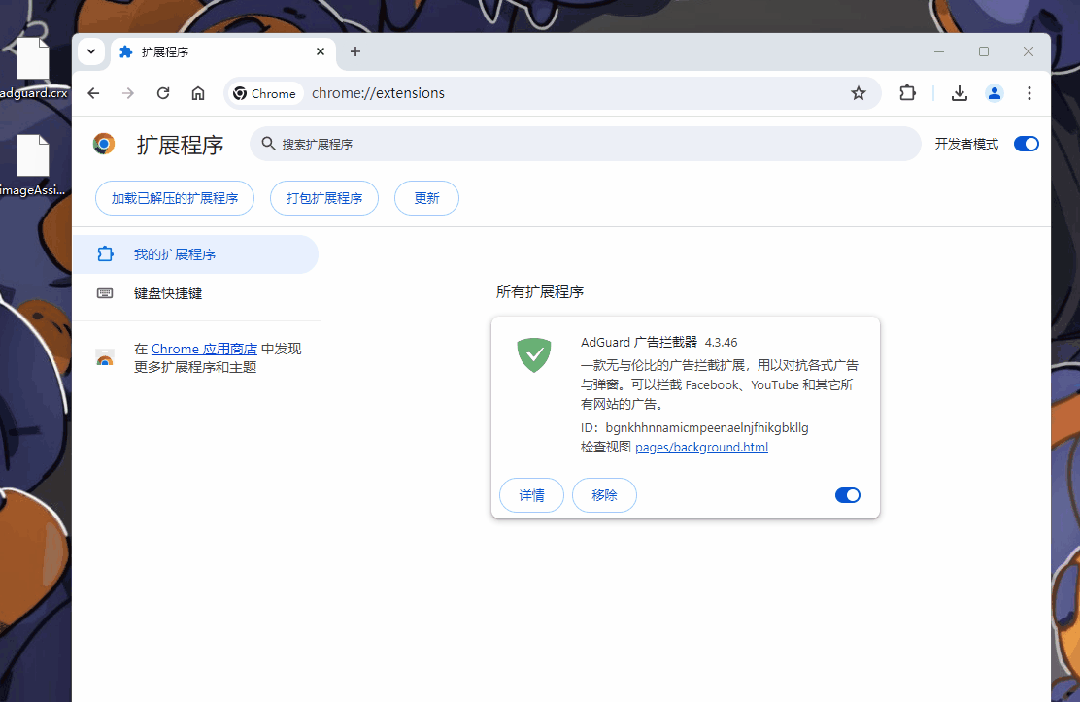Click 打包扩展程序 button

point(324,198)
